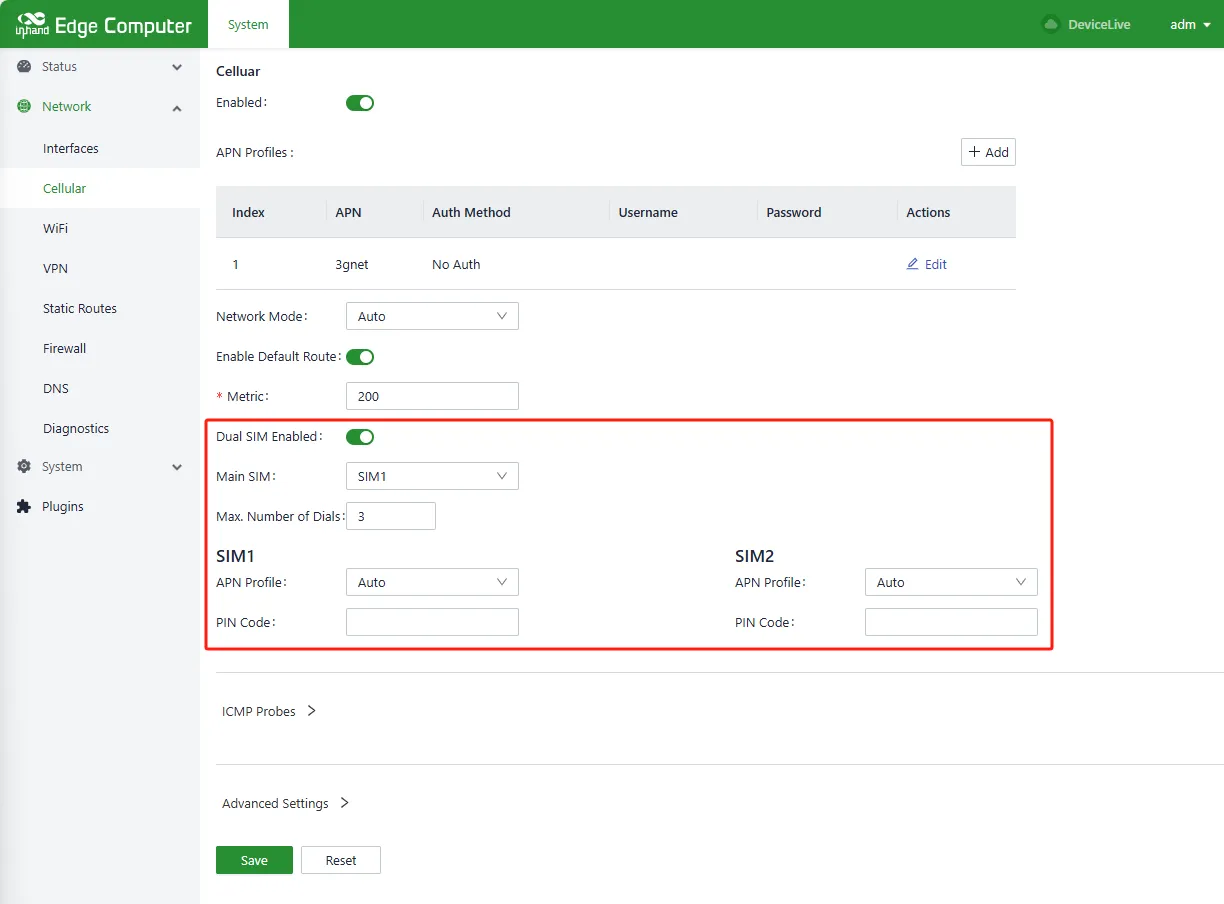Click the Edit link for 3gnet profile
Image resolution: width=1224 pixels, height=904 pixels.
coord(927,264)
